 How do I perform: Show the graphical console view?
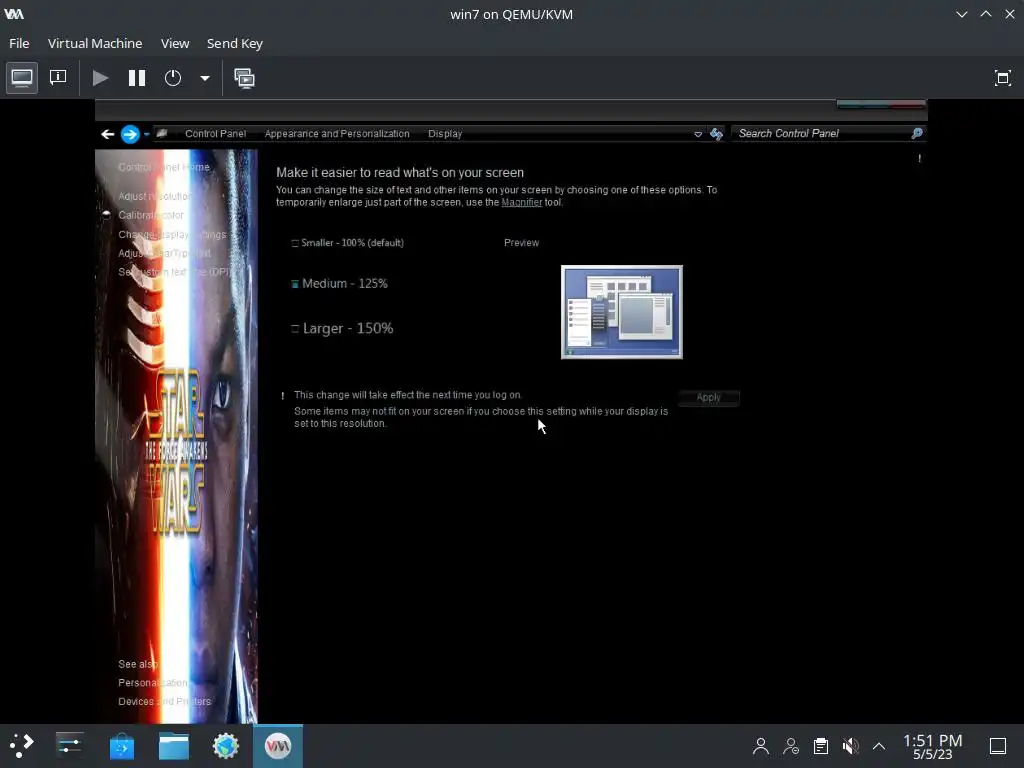22,78
